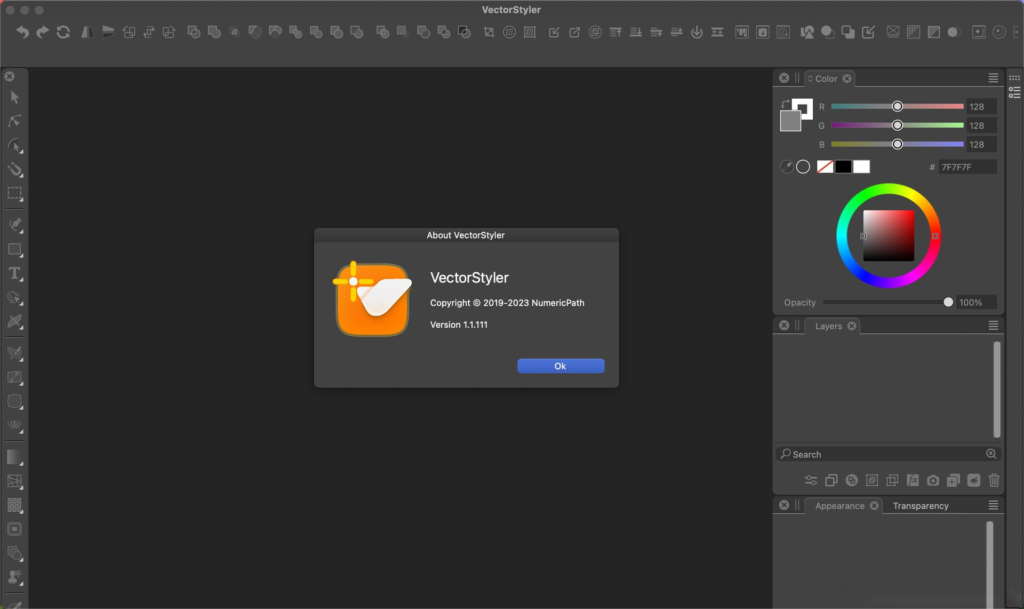Clear the Layers search field
The height and width of the screenshot is (609, 1024).
[x=991, y=454]
